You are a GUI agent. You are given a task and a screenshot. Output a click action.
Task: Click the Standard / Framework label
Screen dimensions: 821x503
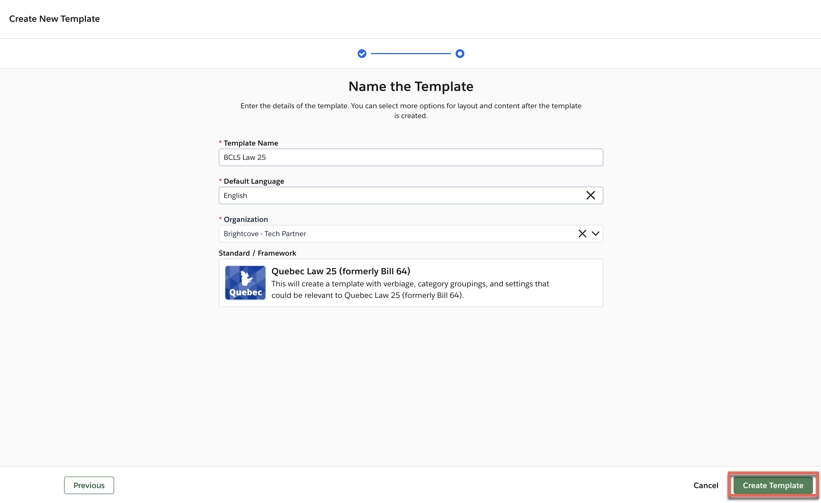click(x=257, y=254)
